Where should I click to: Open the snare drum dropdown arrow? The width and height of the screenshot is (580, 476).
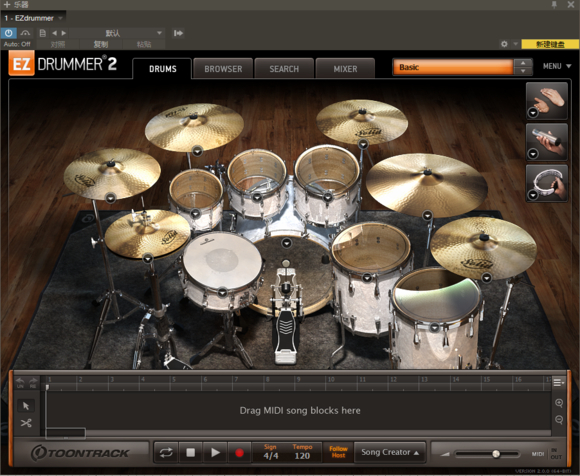(222, 292)
